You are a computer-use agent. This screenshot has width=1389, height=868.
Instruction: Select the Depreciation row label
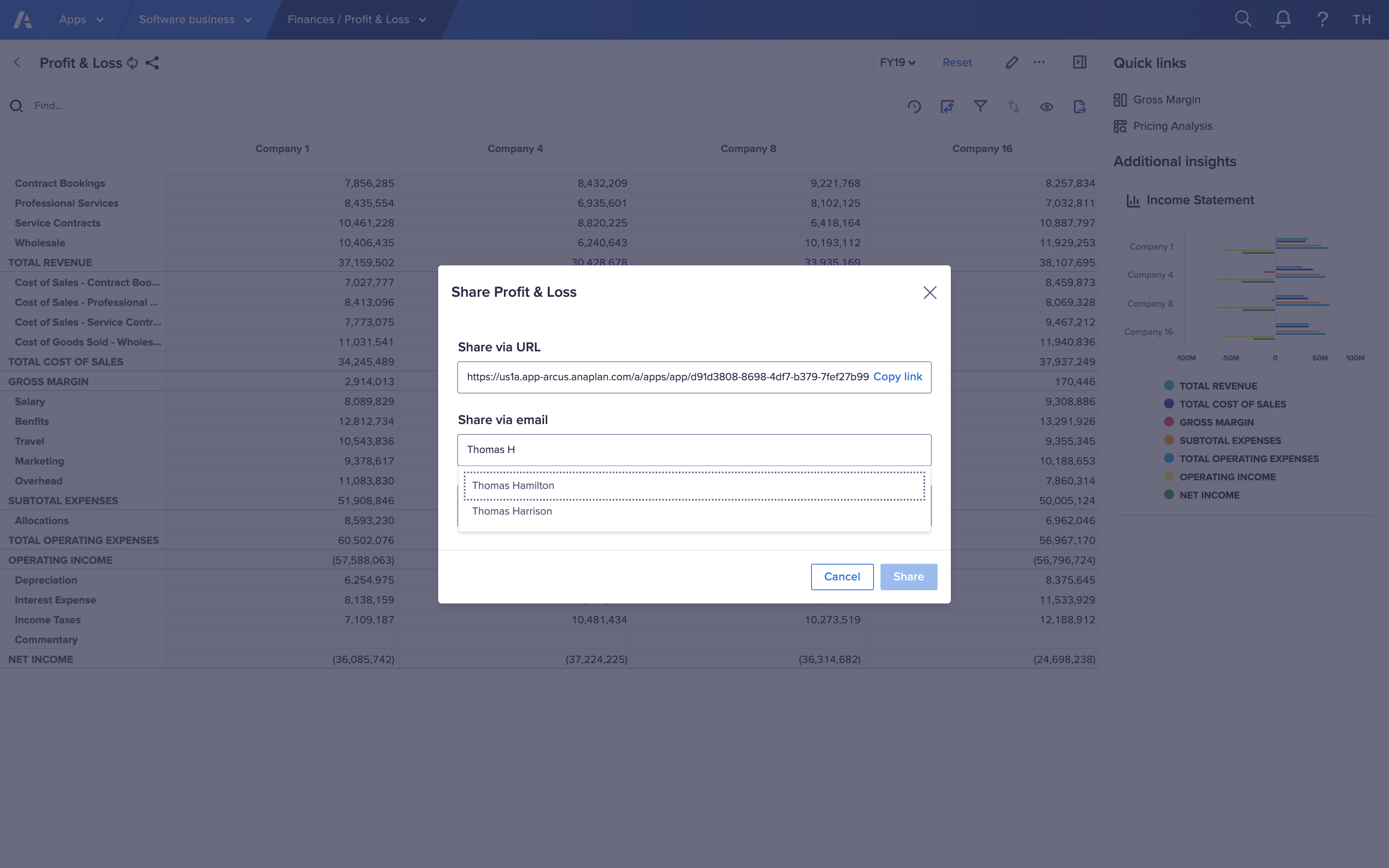46,580
